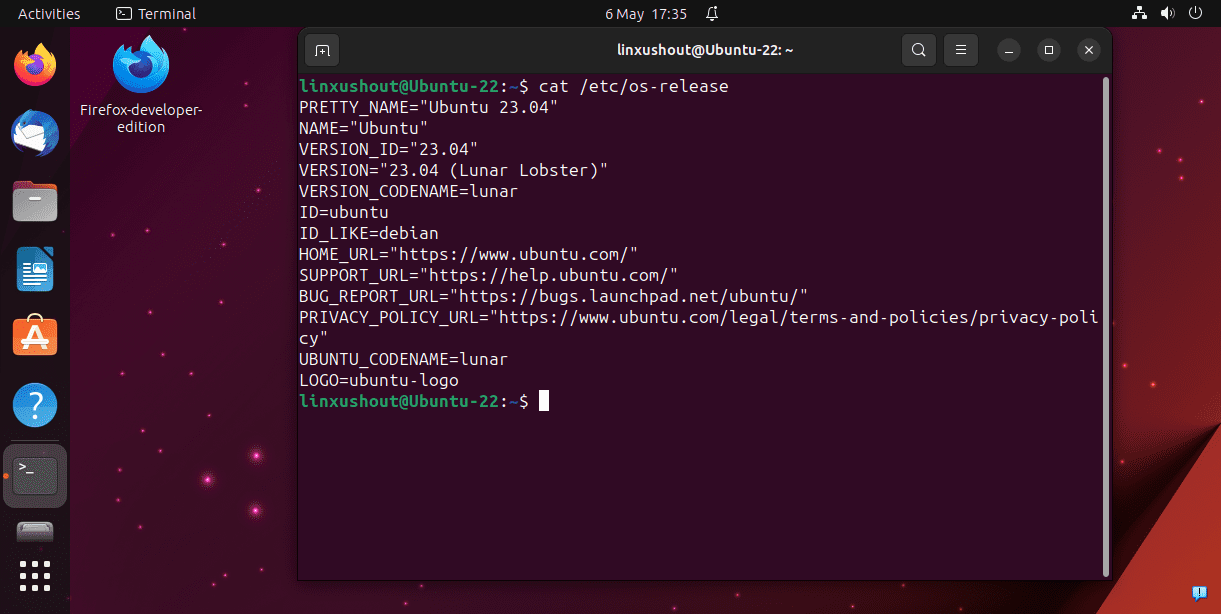Open the Files manager in dock

(35, 201)
